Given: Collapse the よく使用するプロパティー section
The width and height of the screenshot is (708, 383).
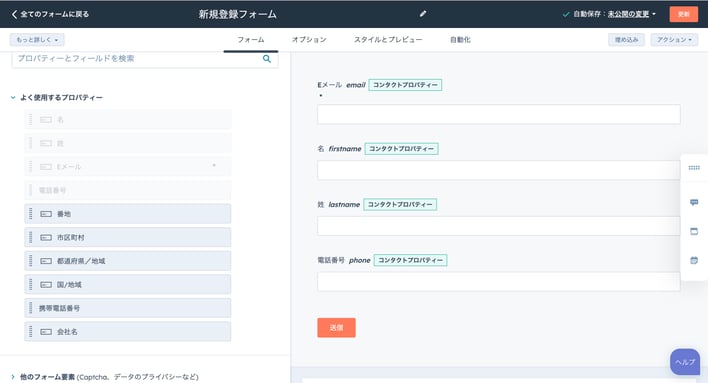Looking at the screenshot, I should (13, 98).
